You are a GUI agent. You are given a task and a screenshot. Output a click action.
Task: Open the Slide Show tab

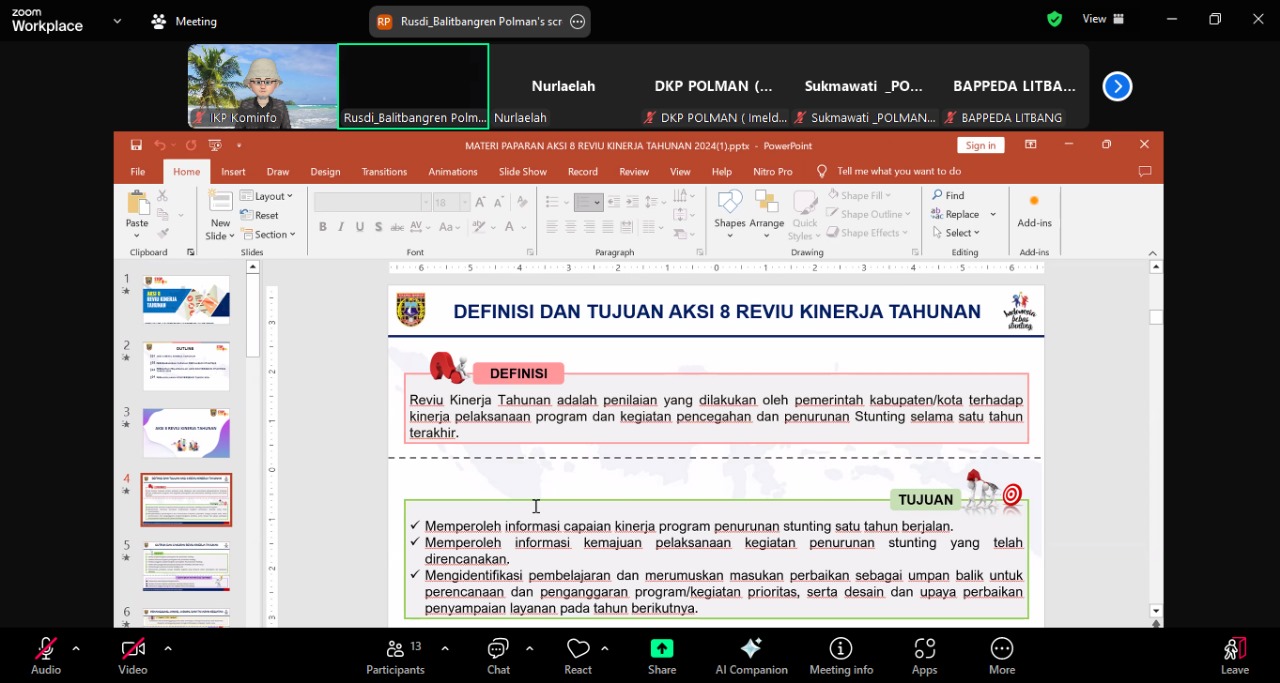(523, 172)
